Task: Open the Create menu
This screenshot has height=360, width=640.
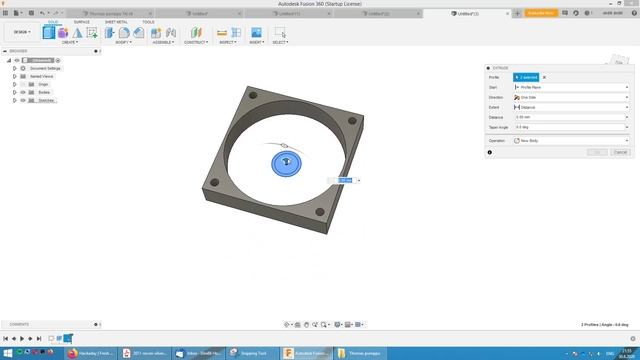Action: [x=69, y=42]
